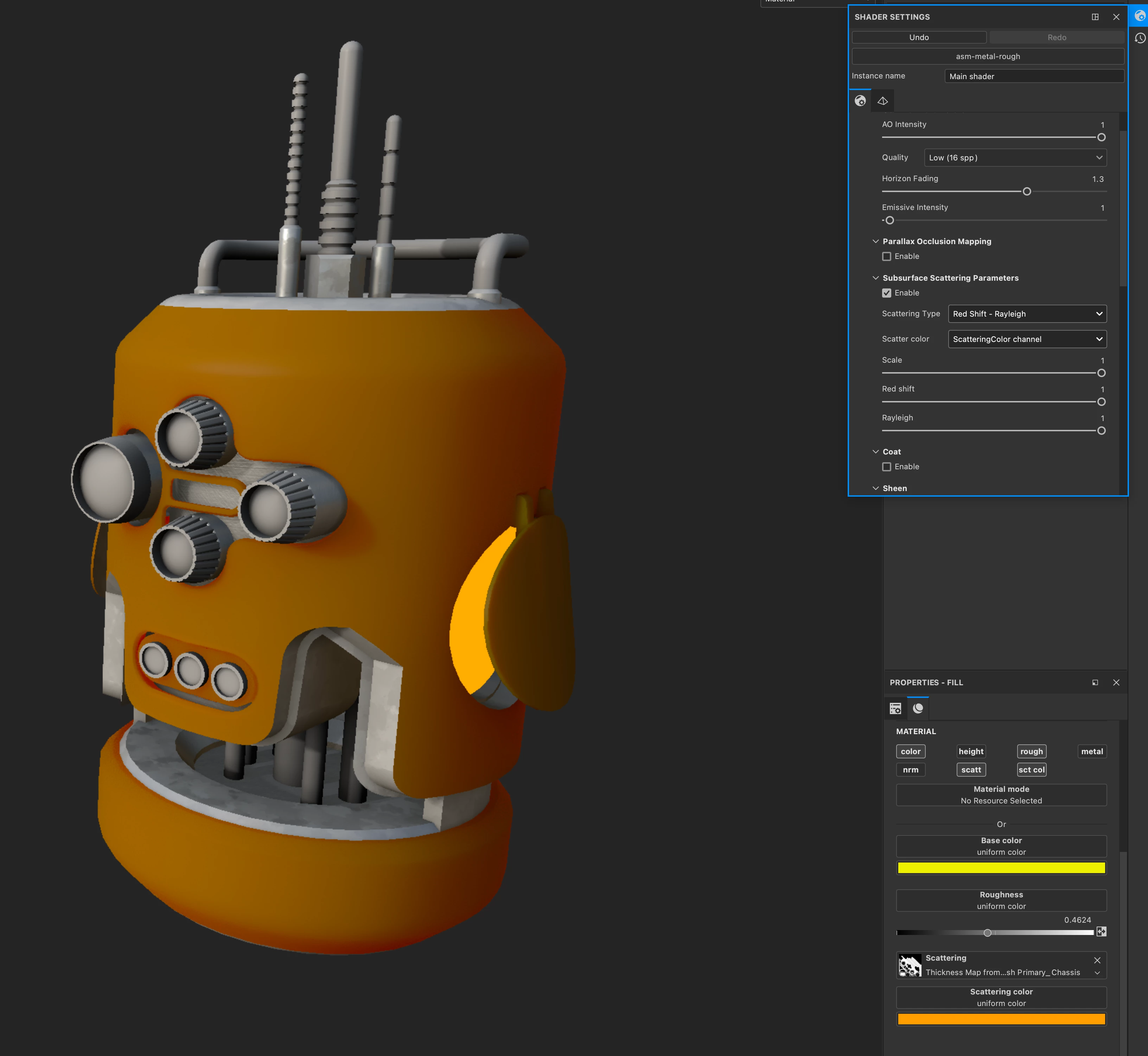
Task: Open the Quality dropdown
Action: click(1015, 158)
